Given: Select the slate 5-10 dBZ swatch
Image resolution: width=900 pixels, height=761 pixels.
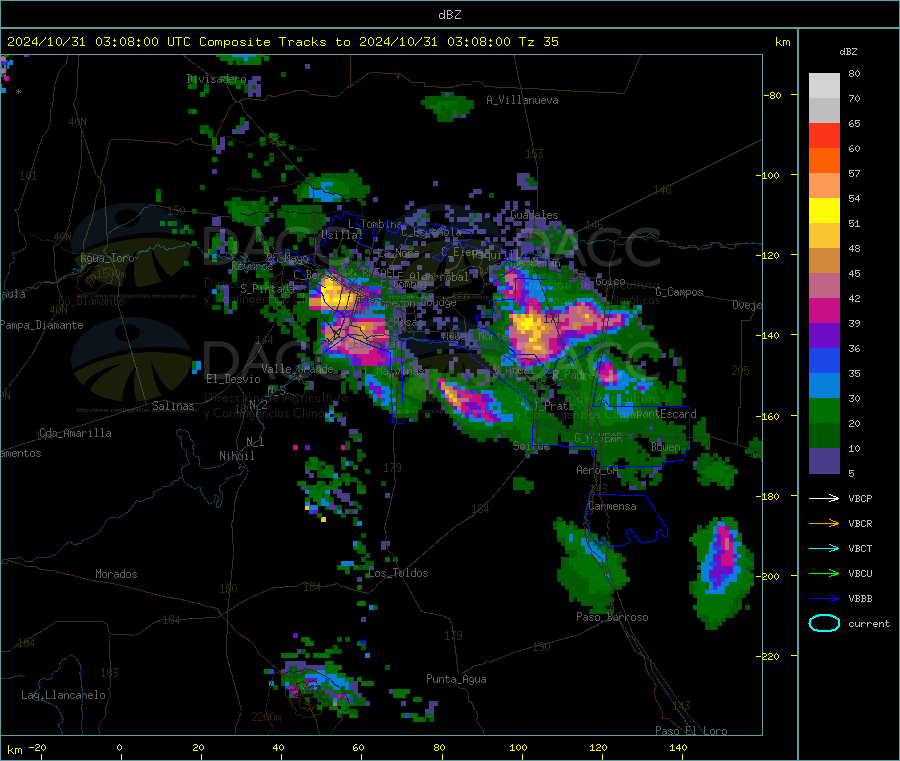Looking at the screenshot, I should click(x=824, y=461).
